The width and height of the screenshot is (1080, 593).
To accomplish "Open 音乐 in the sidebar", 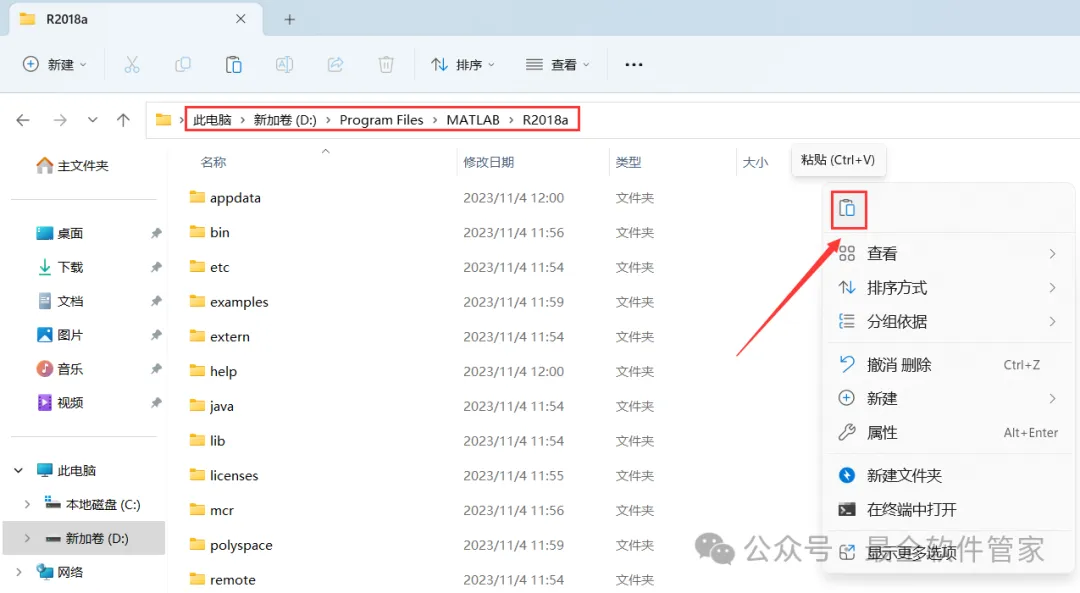I will click(60, 368).
